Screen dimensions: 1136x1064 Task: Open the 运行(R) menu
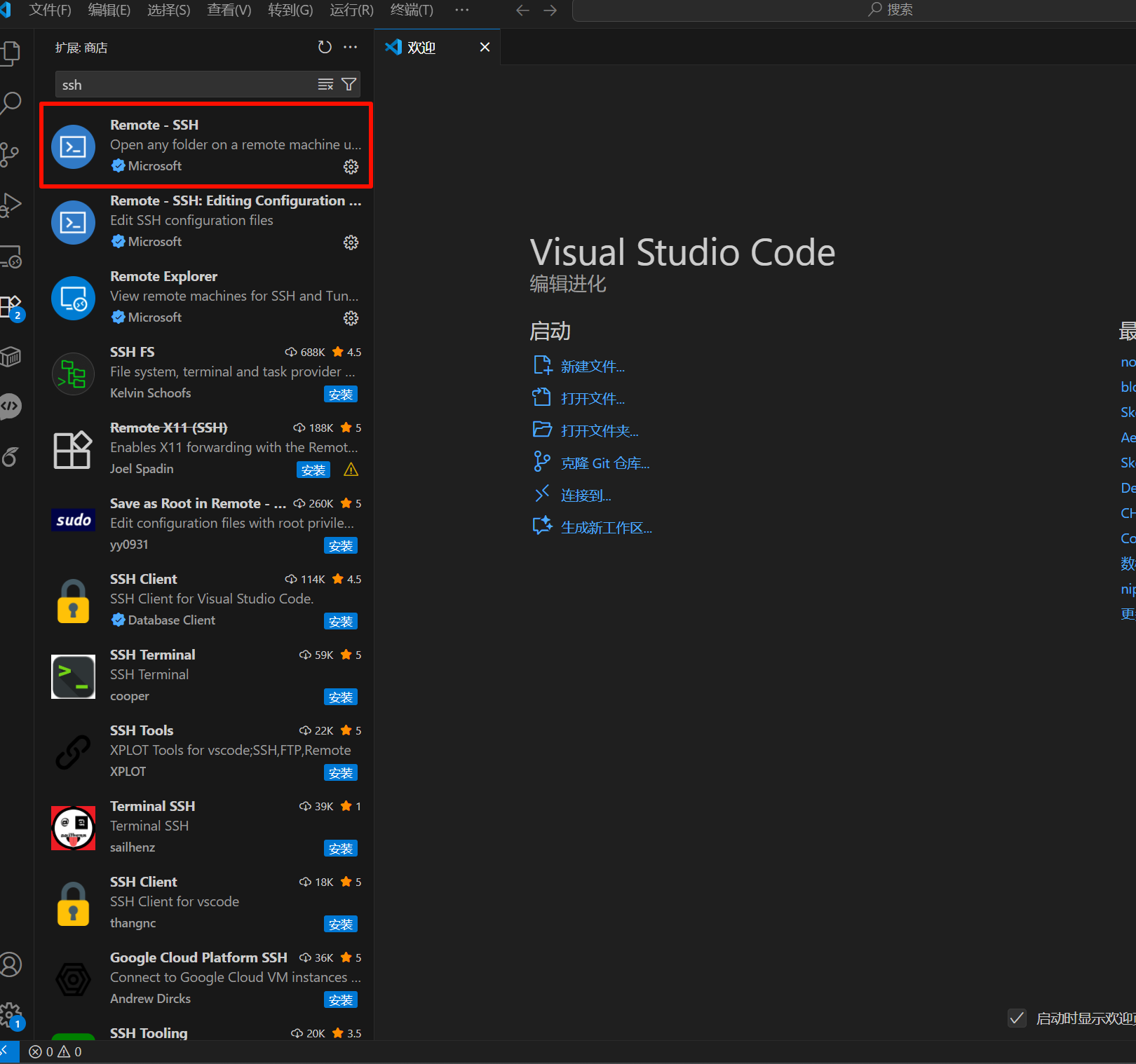click(351, 10)
